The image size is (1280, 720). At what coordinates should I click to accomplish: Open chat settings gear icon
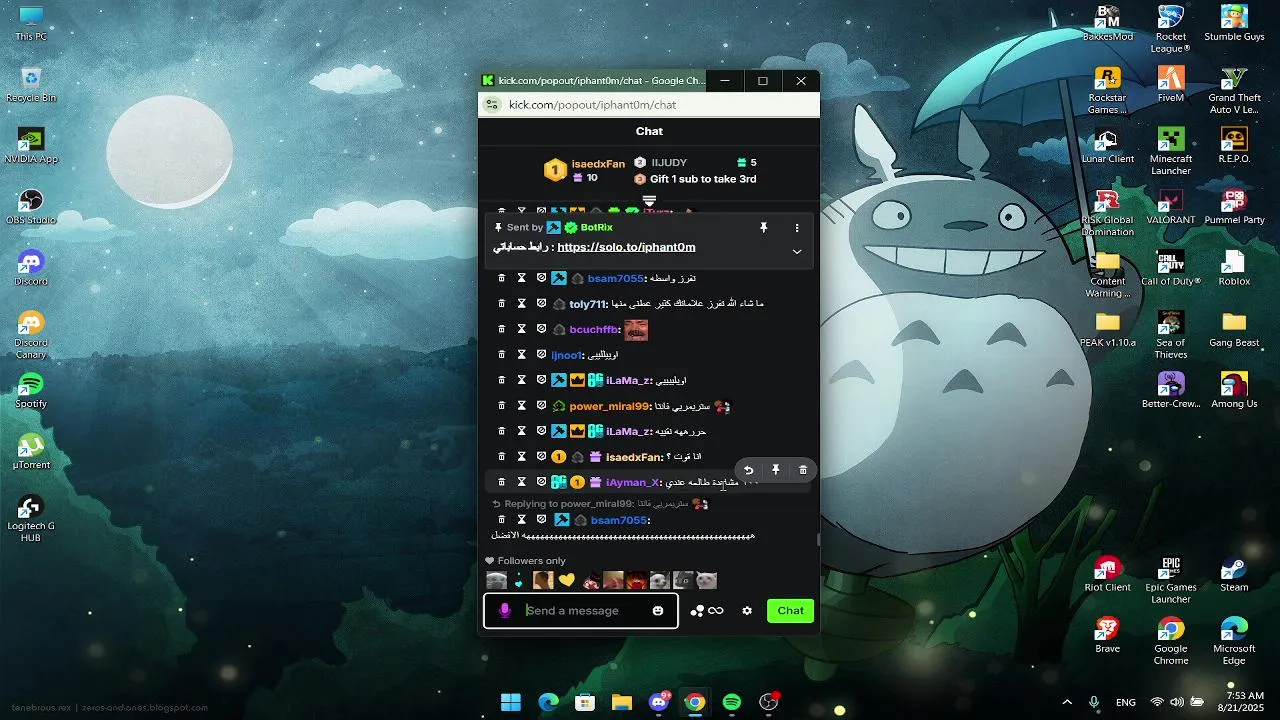click(746, 611)
